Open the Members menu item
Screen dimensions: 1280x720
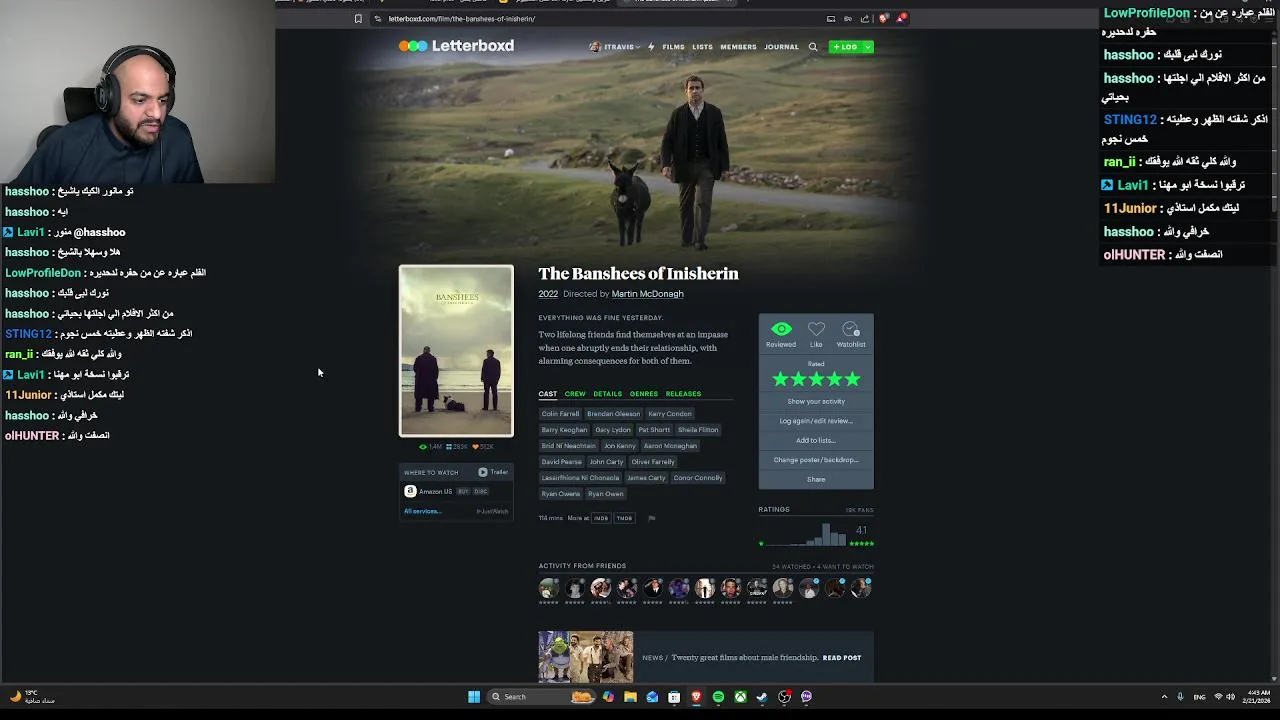pos(738,47)
